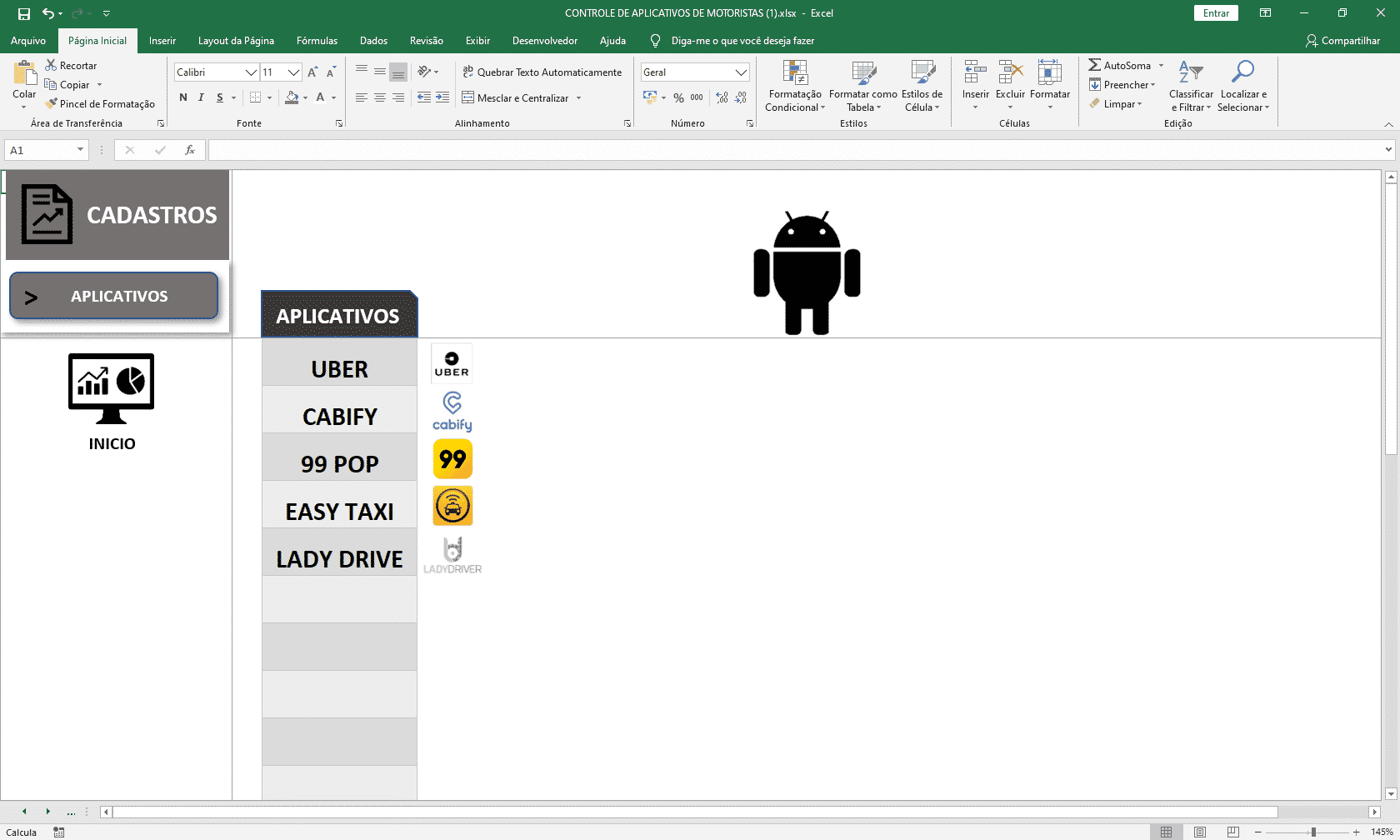Toggle italic I button
Viewport: 1400px width, 840px height.
click(201, 97)
